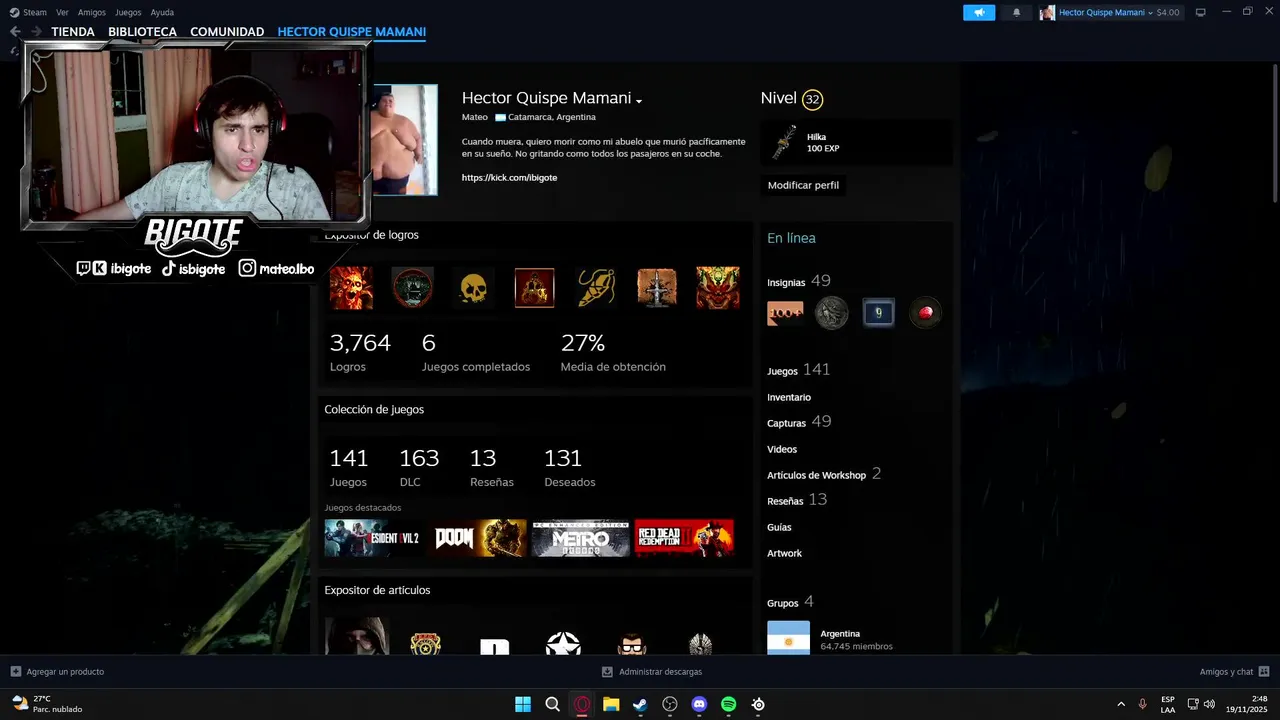Open the golden skull achievement icon

click(x=473, y=288)
